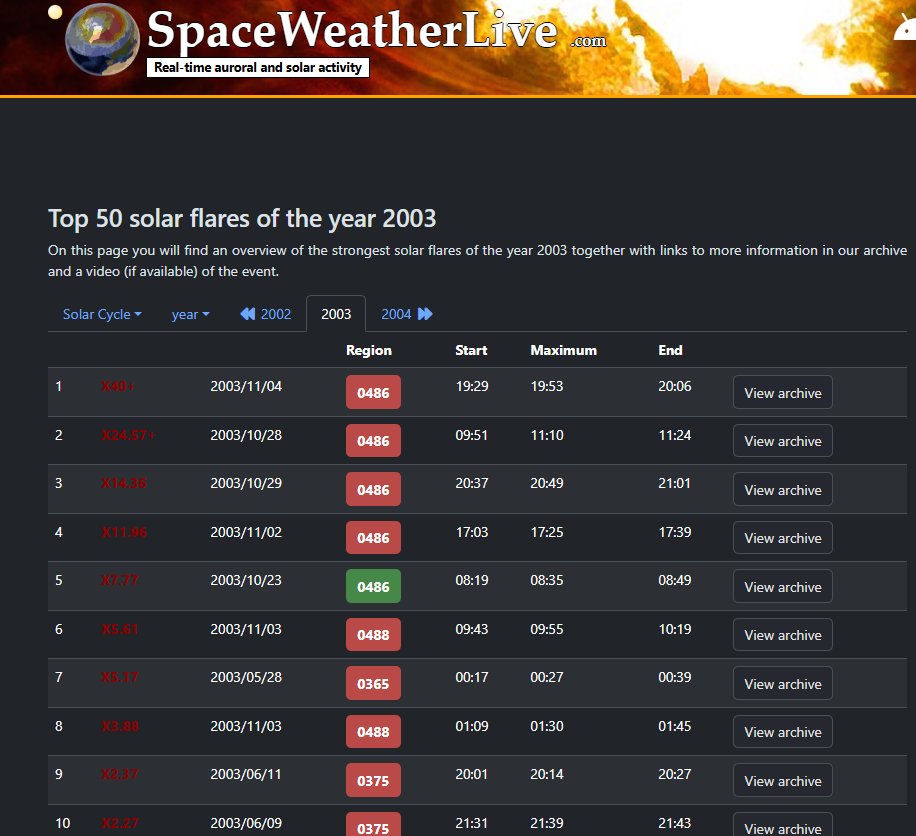Screen dimensions: 916x836
Task: View archive for the 2003/10/23 flare
Action: click(783, 586)
